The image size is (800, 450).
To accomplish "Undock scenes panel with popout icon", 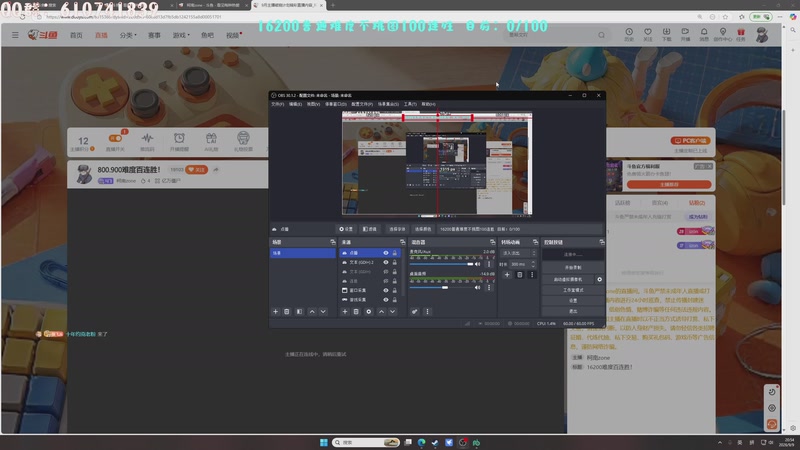I will [333, 242].
